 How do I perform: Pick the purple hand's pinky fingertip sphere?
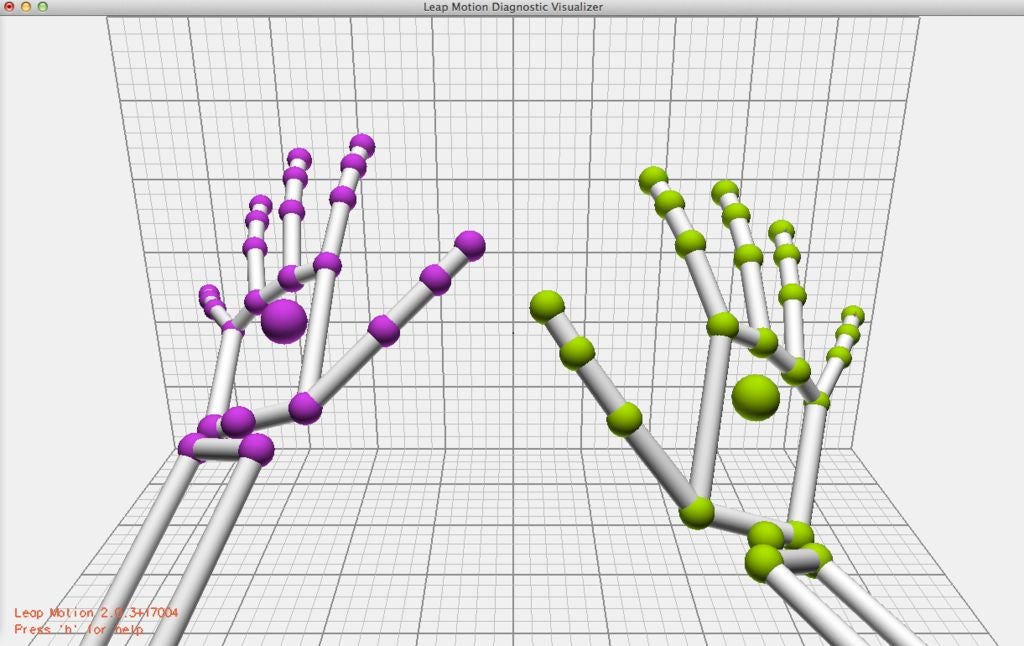coord(208,293)
